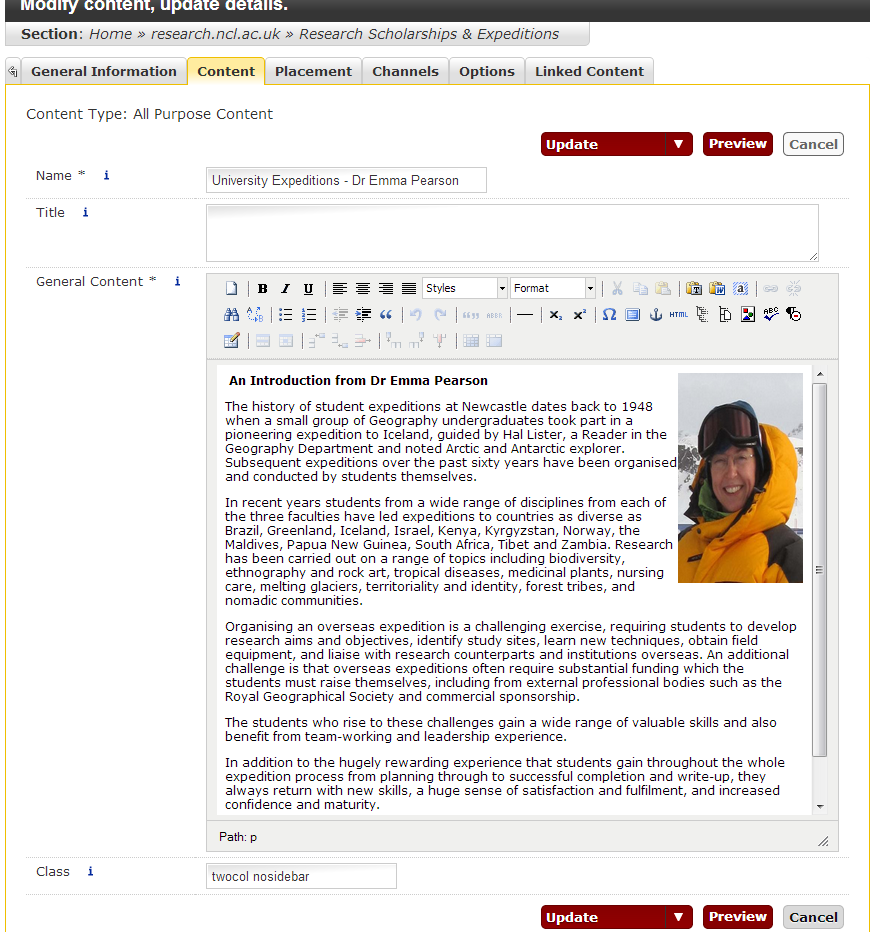Apply blockquote formatting
Viewport: 874px width, 932px height.
point(386,315)
